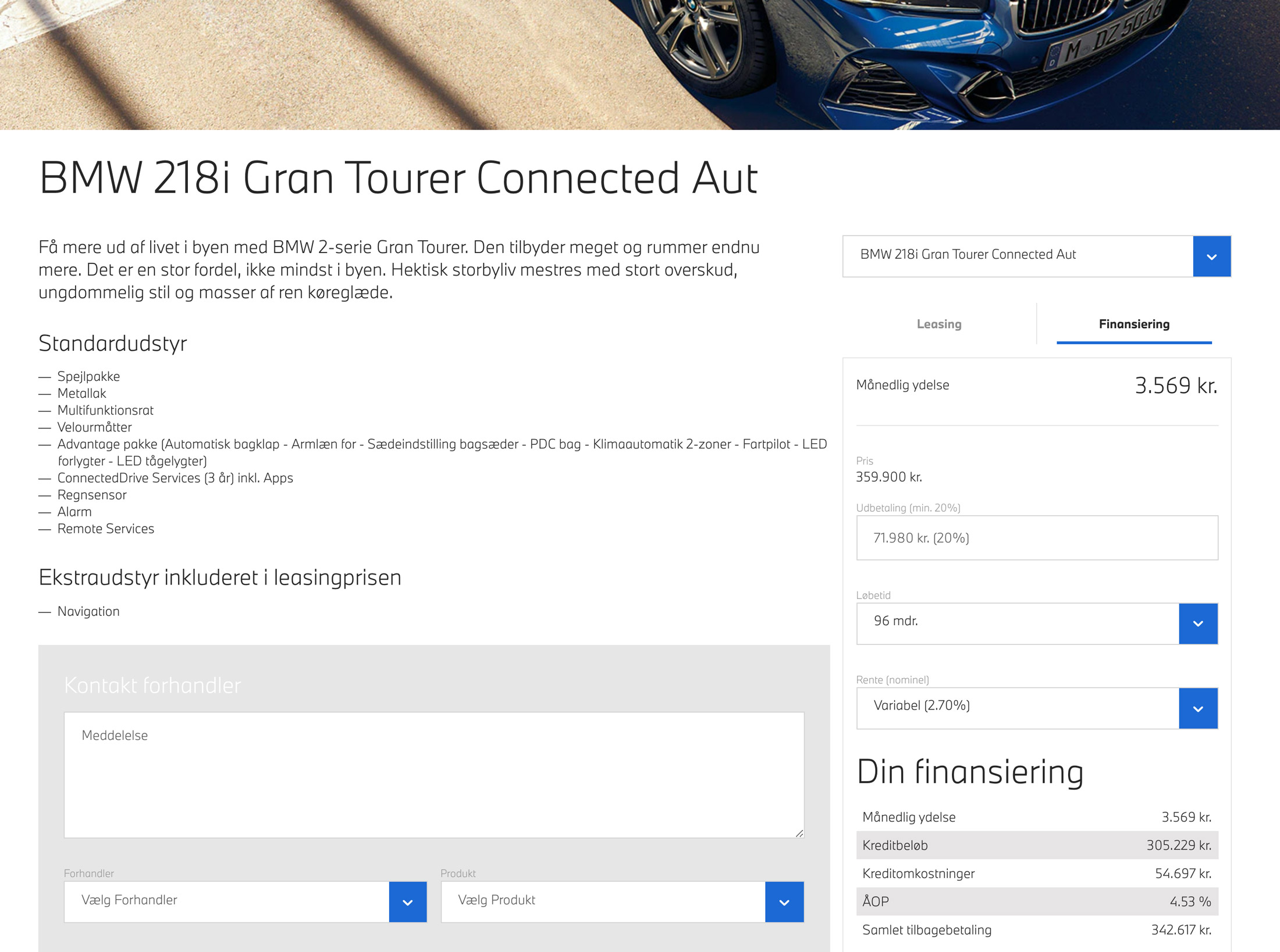Viewport: 1280px width, 952px height.
Task: Select the Finansiering tab
Action: coord(1134,324)
